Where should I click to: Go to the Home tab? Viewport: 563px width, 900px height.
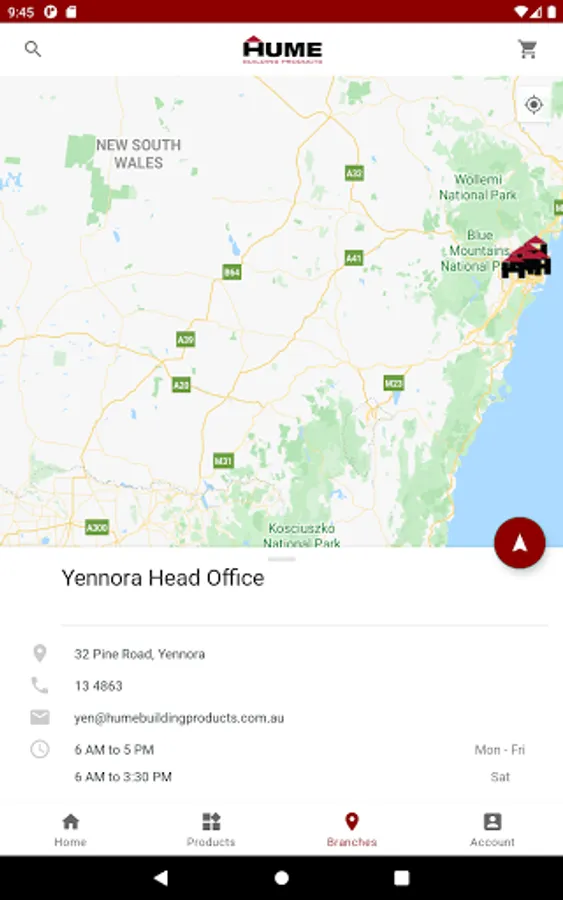[x=71, y=830]
